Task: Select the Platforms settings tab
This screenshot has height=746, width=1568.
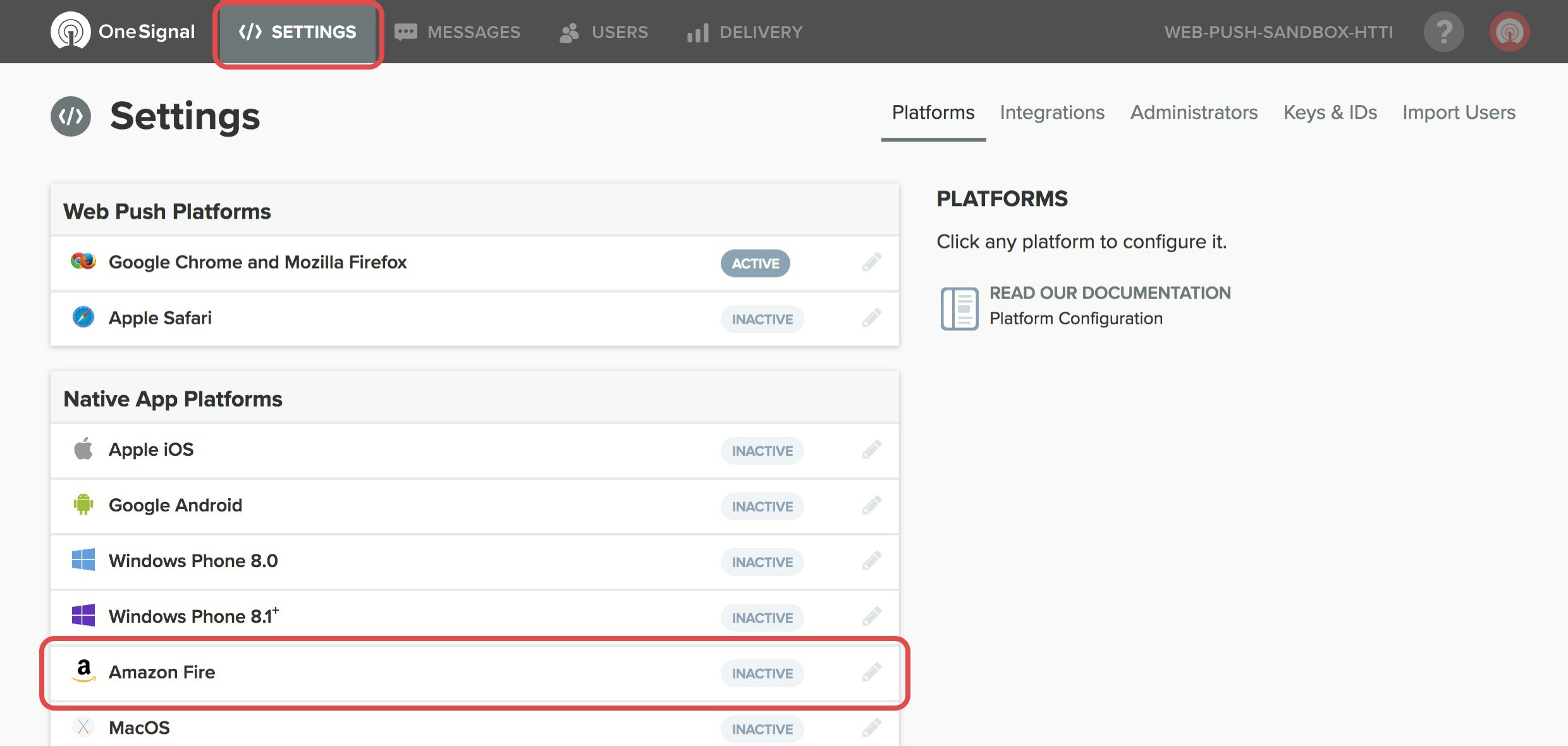Action: (x=933, y=113)
